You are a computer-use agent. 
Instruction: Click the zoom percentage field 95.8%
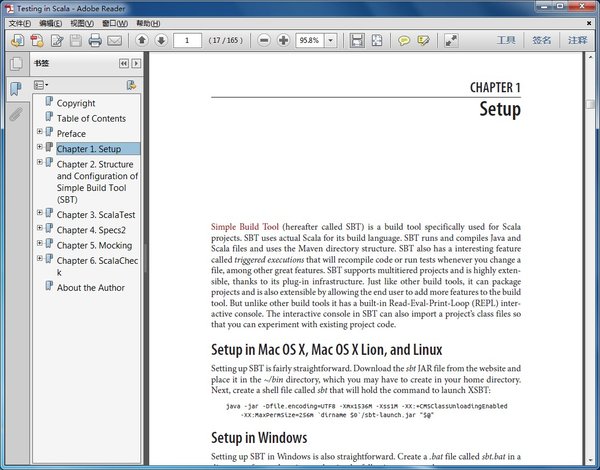point(310,40)
